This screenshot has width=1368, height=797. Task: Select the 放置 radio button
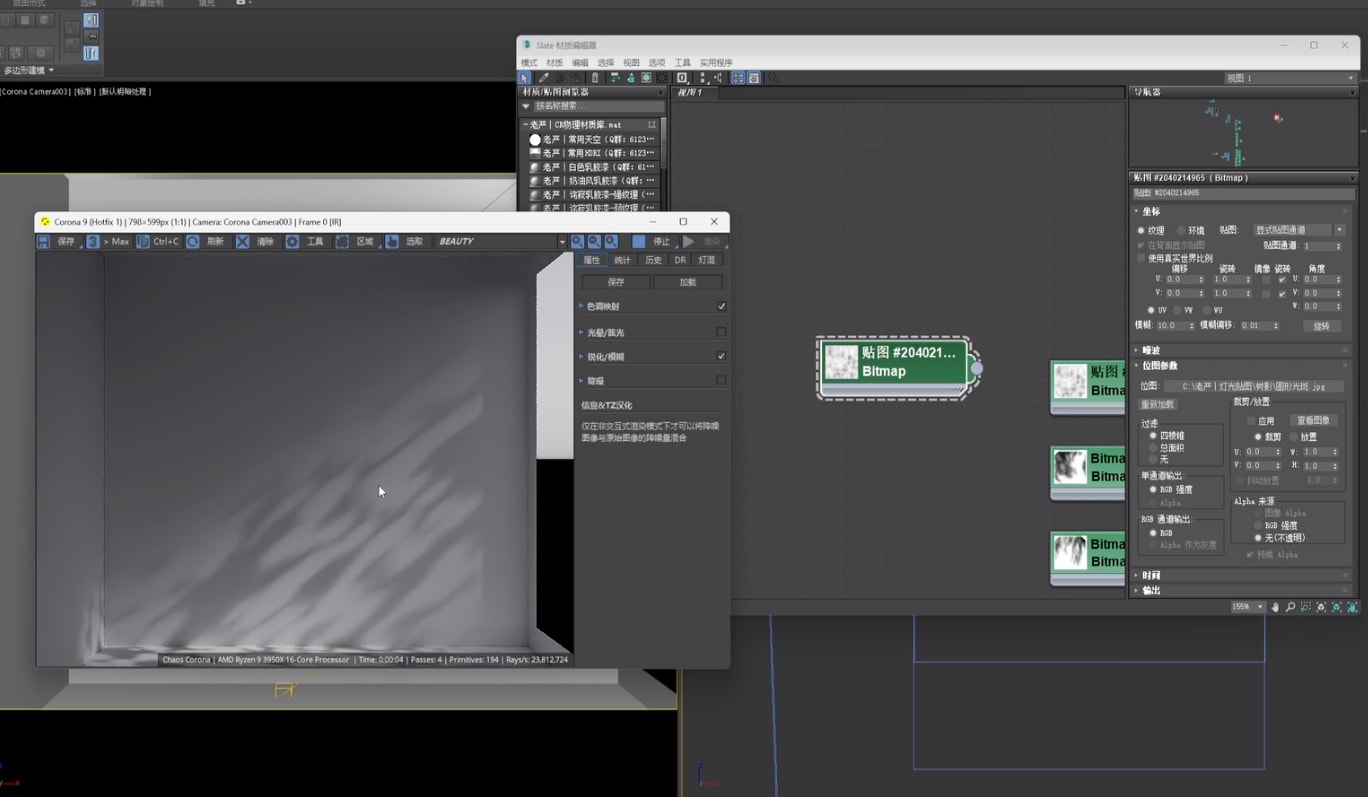click(x=1293, y=437)
